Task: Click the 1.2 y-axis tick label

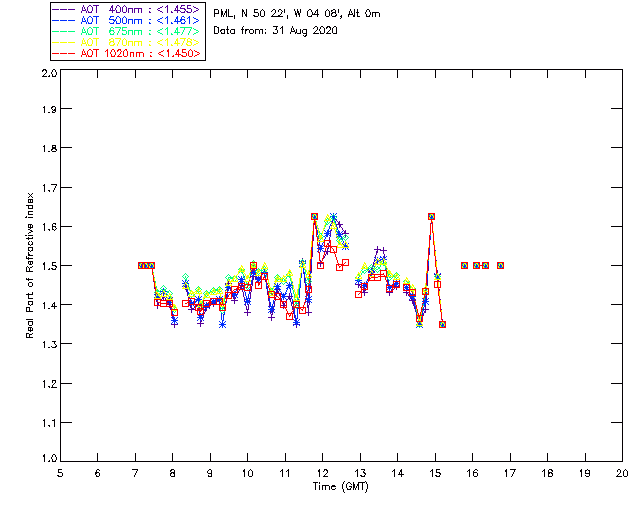Action: [x=49, y=384]
